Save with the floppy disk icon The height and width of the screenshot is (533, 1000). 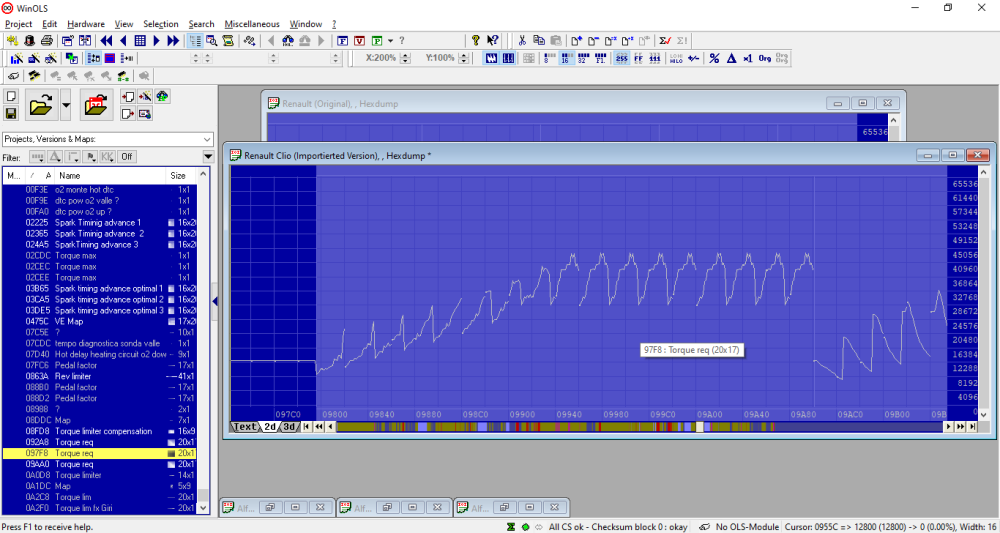tap(11, 113)
